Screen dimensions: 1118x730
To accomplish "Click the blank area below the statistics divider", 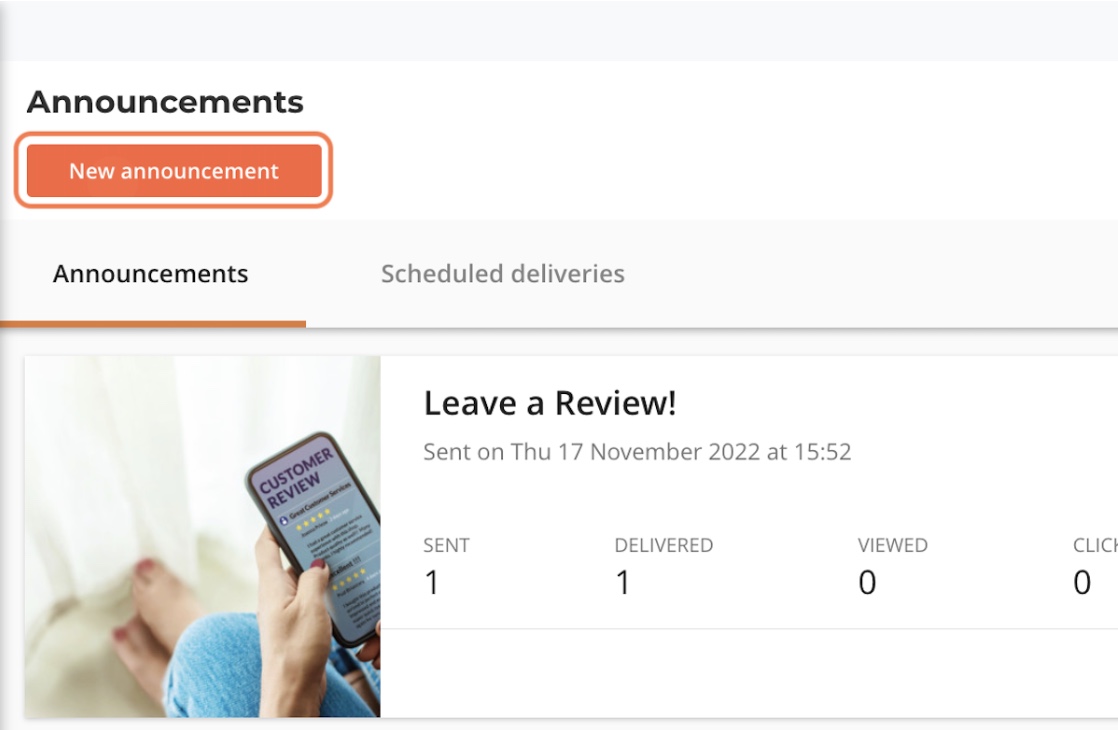I will coord(749,673).
